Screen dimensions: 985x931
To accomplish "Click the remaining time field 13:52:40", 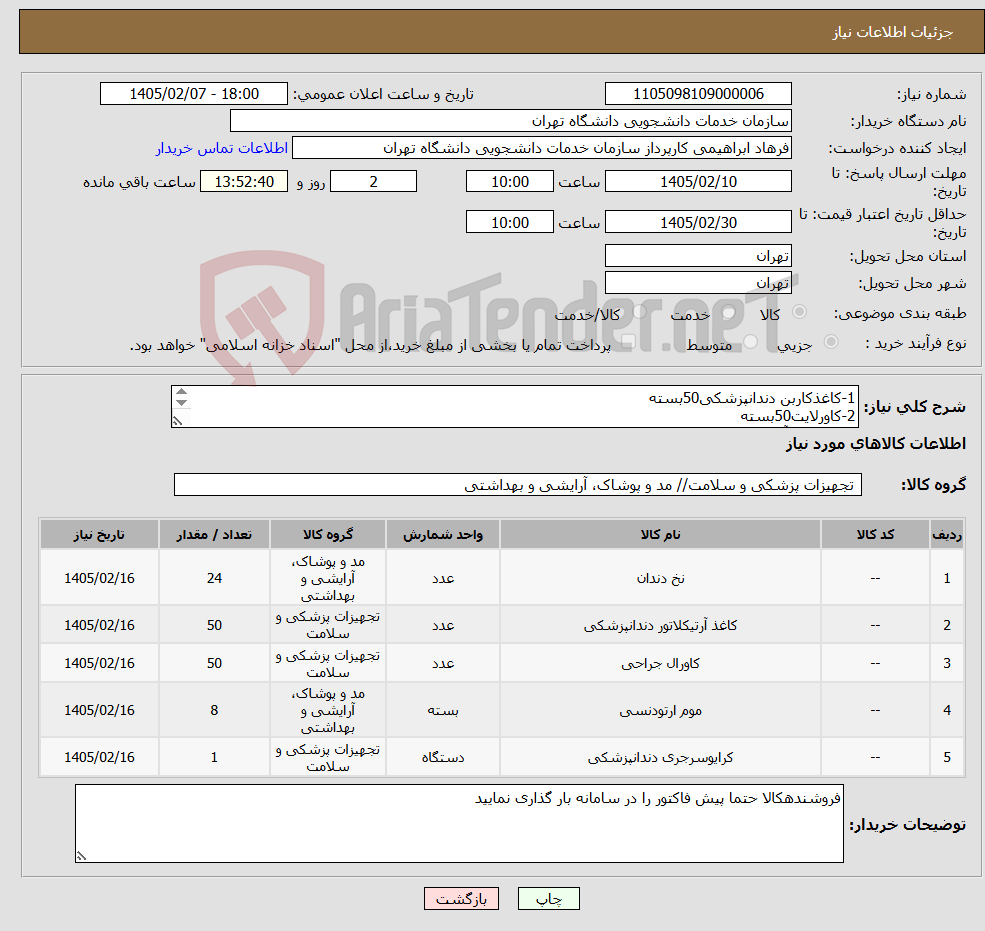I will pyautogui.click(x=244, y=182).
